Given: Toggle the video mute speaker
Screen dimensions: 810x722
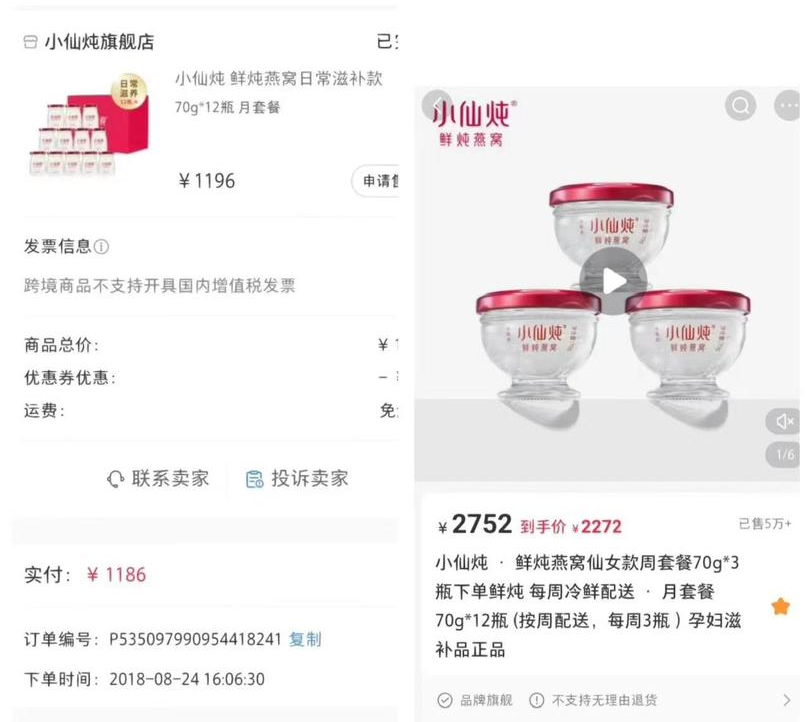Looking at the screenshot, I should 784,421.
